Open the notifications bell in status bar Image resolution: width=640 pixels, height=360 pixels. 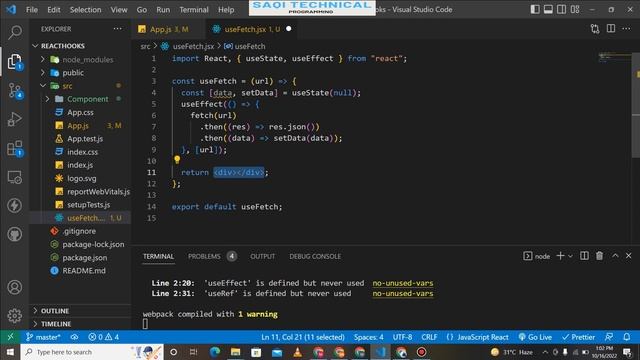tap(627, 337)
